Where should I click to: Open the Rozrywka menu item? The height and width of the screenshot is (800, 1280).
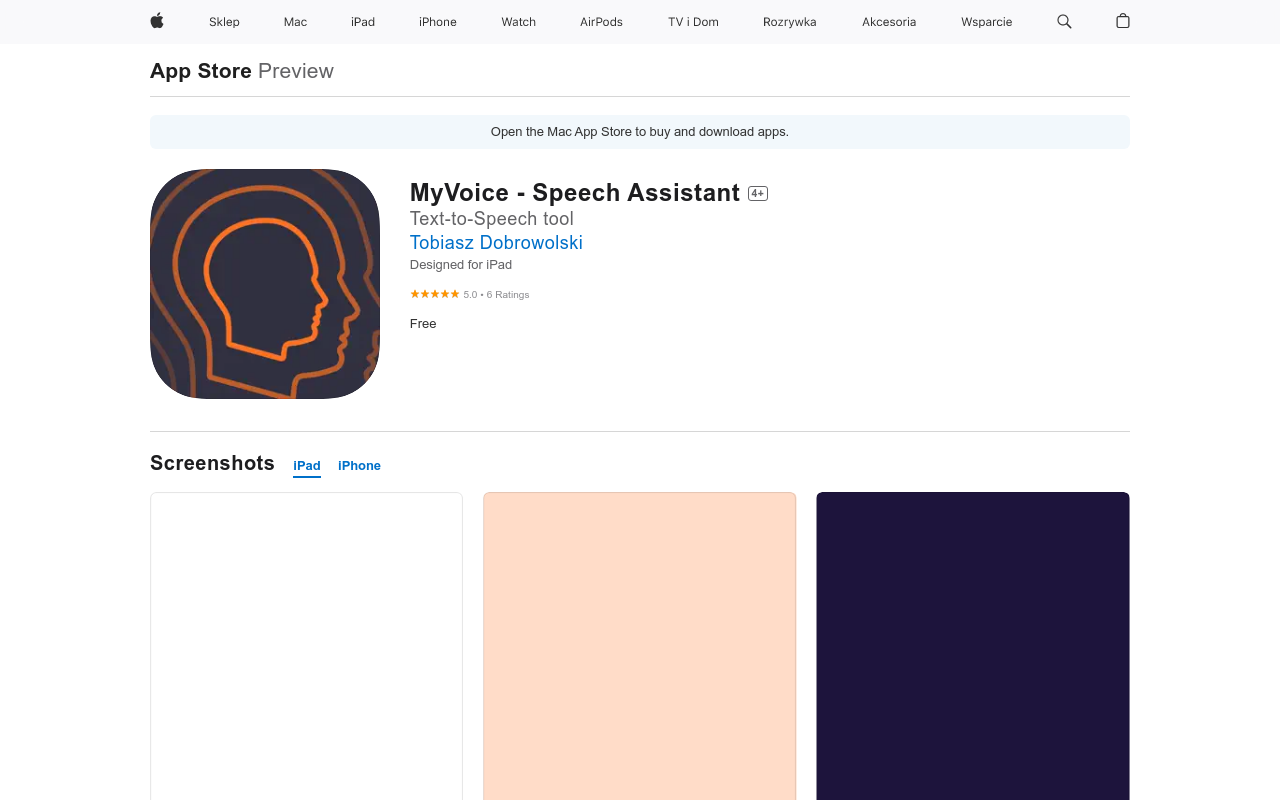click(x=790, y=22)
